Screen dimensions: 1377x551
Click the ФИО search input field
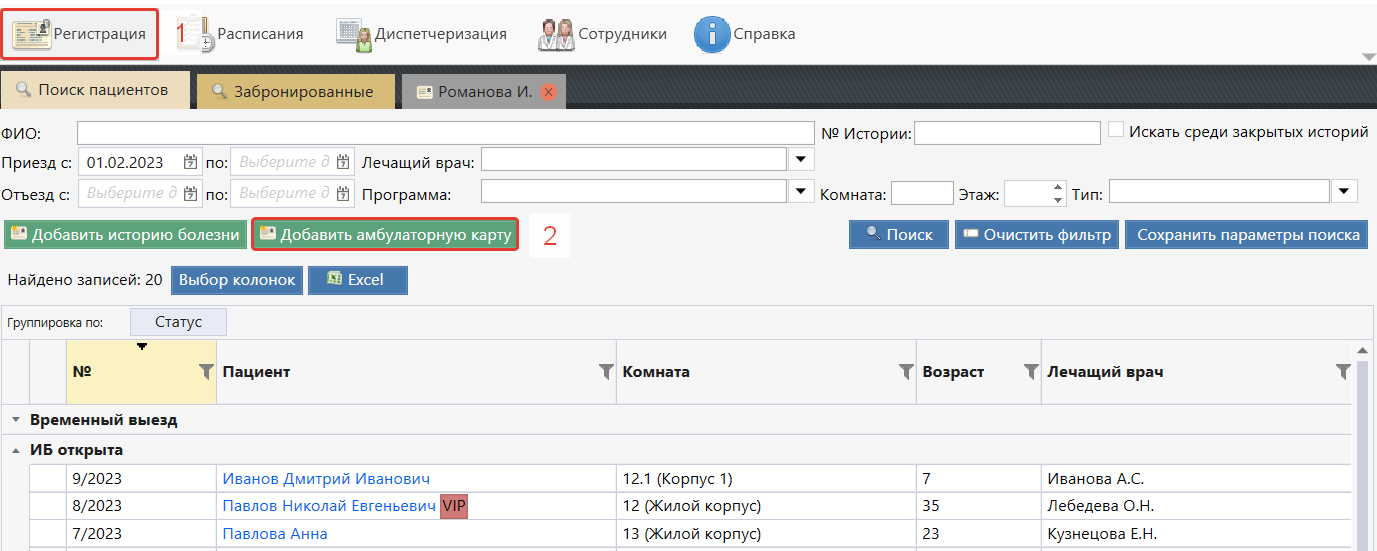[445, 133]
